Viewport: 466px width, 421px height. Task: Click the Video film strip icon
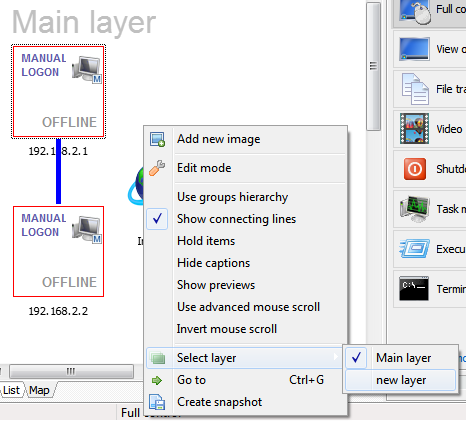pyautogui.click(x=414, y=129)
